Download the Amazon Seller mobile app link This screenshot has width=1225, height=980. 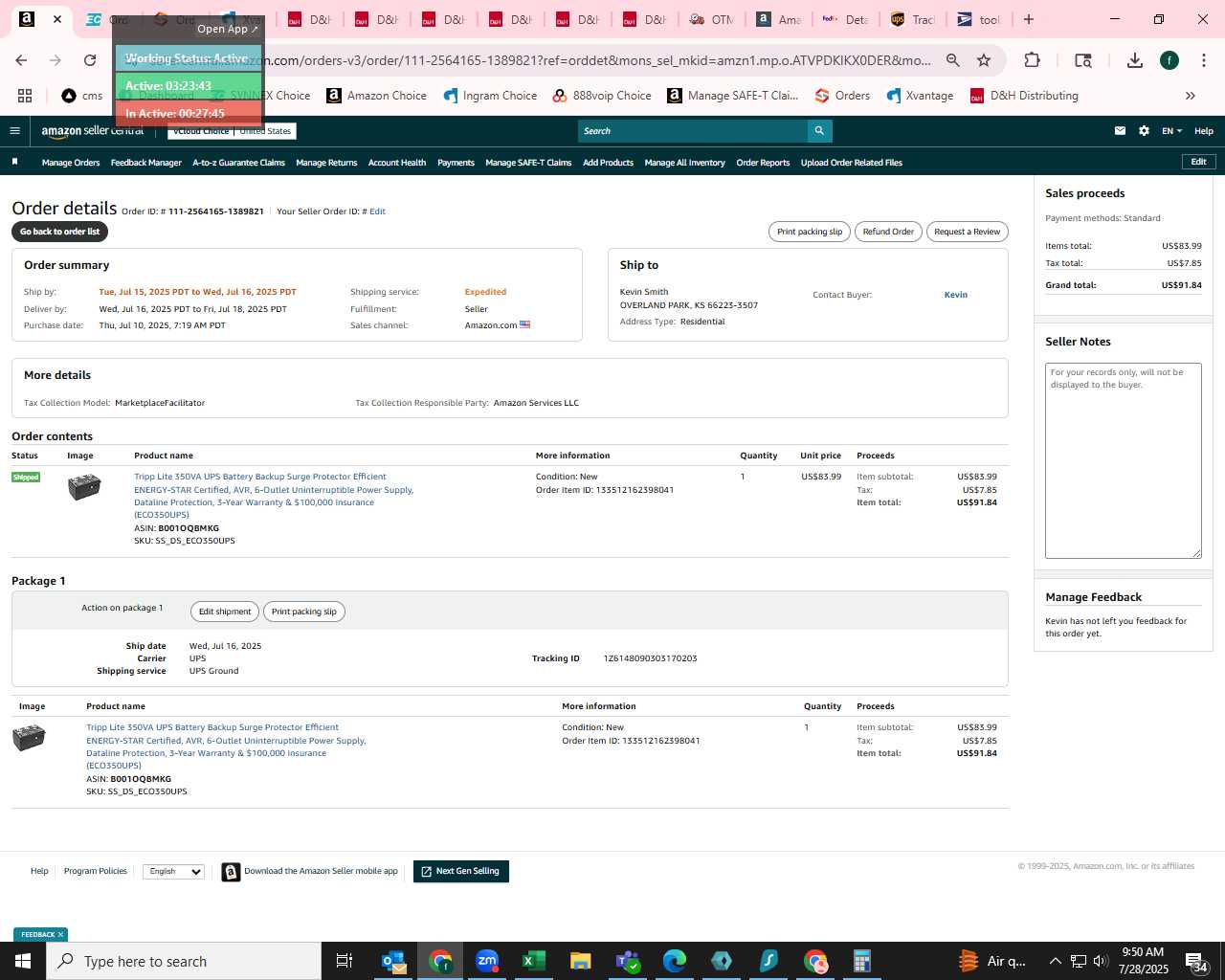(321, 871)
